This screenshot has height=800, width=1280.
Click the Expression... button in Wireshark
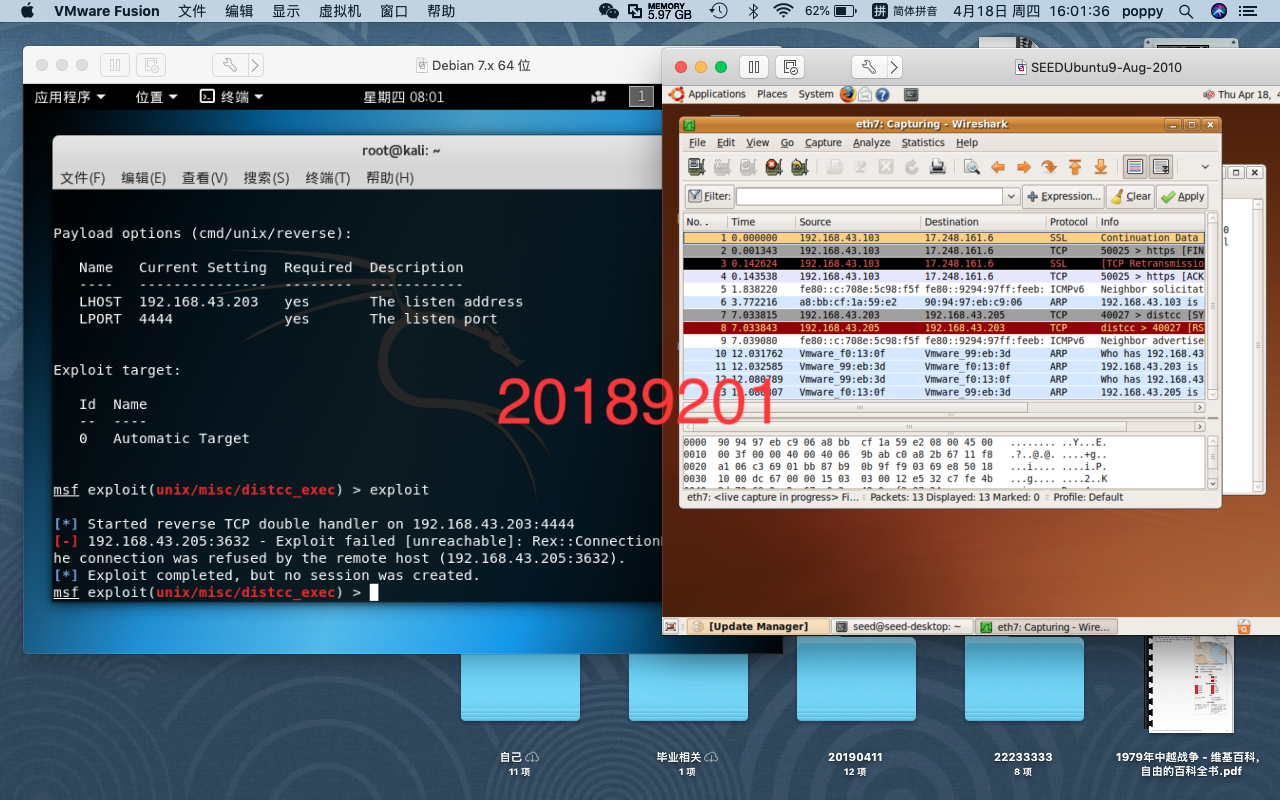(x=1063, y=196)
